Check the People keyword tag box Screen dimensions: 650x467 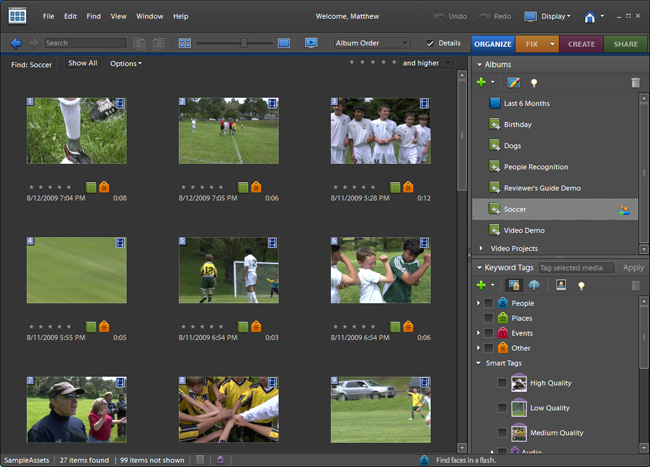(488, 303)
